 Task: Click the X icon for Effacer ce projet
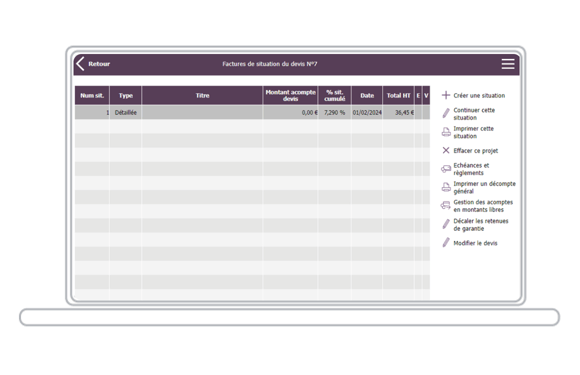pyautogui.click(x=446, y=151)
